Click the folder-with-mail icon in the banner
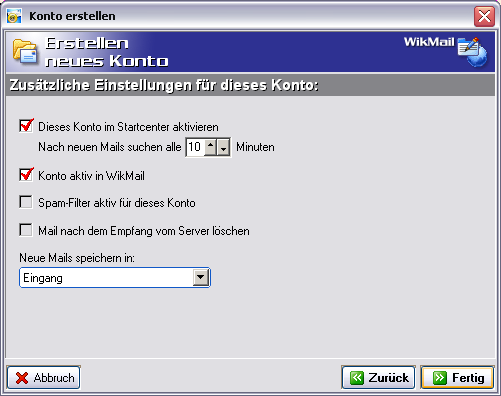This screenshot has width=501, height=396. click(25, 51)
